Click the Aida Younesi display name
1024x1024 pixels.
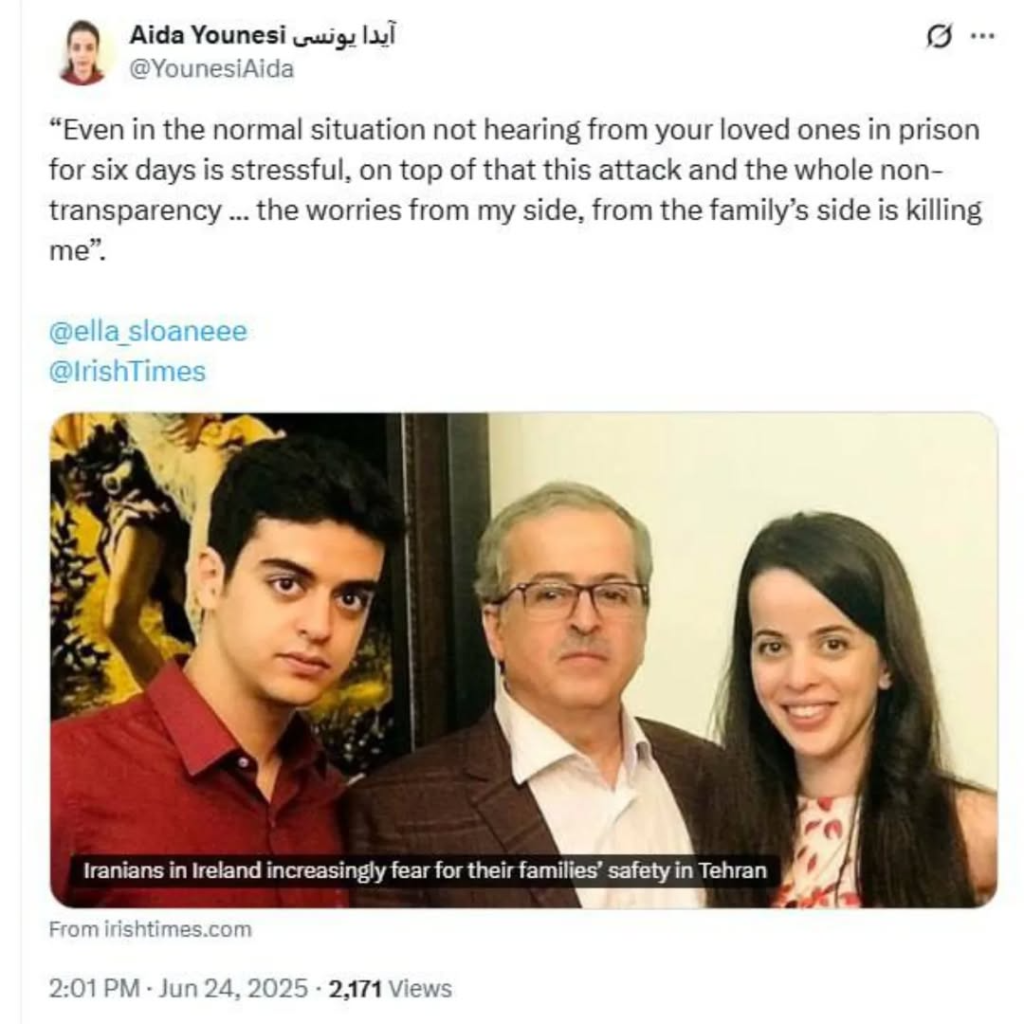(205, 36)
